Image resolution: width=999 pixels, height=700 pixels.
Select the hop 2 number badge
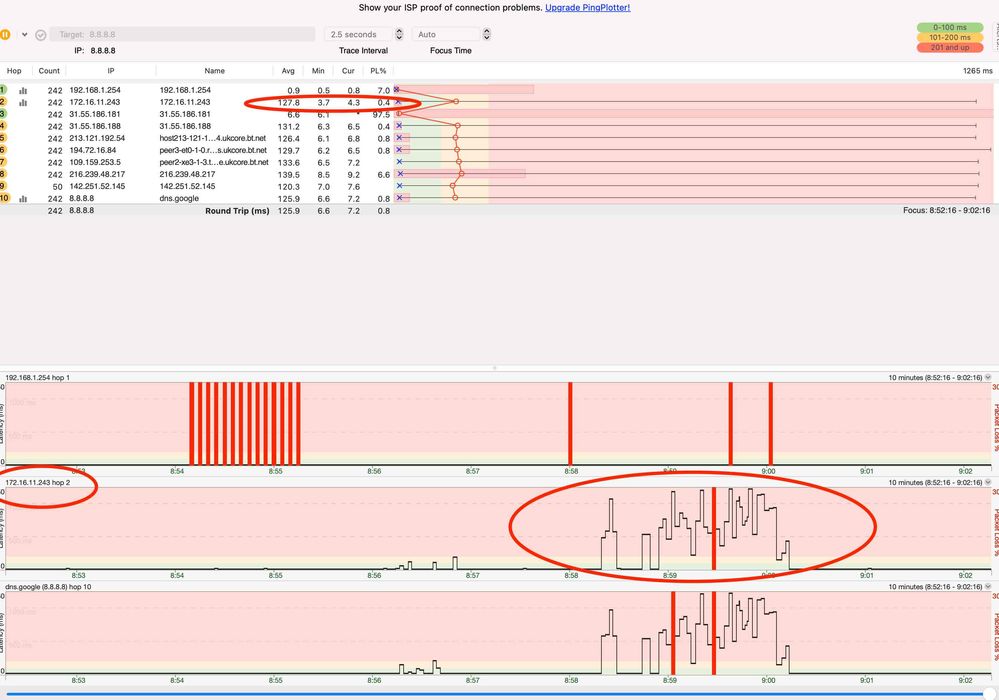point(3,102)
